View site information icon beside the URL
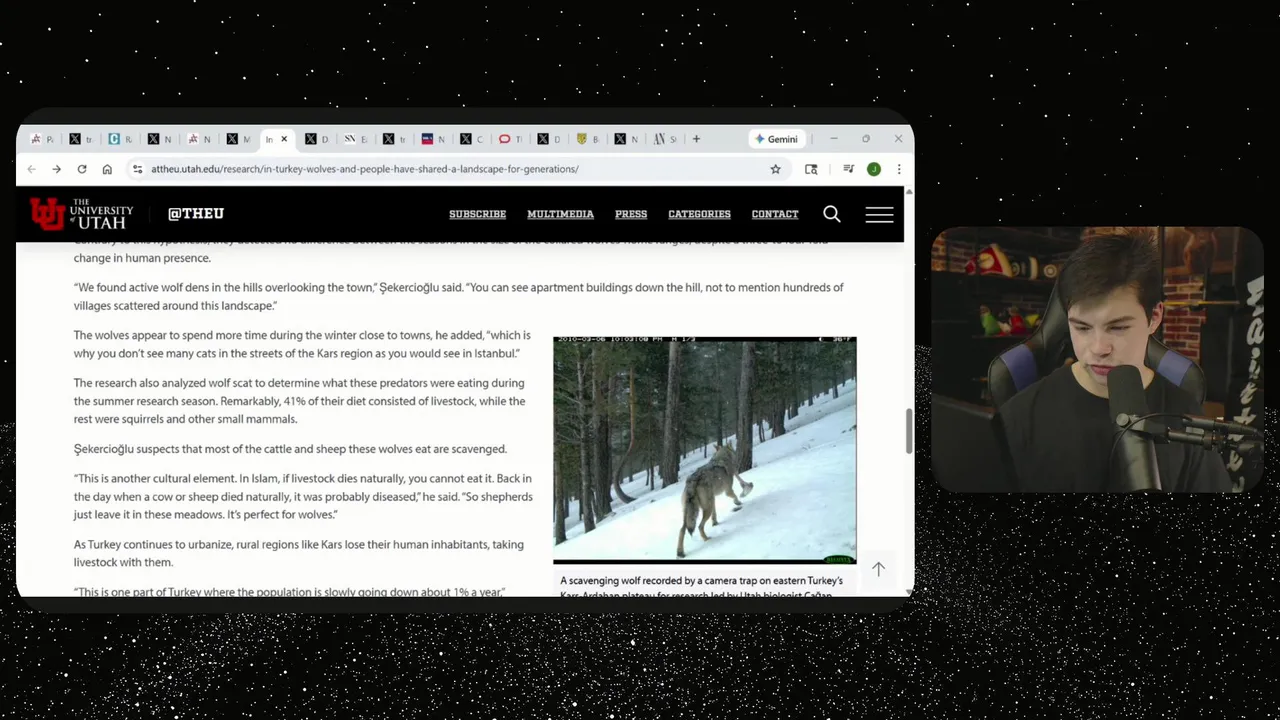Image resolution: width=1280 pixels, height=720 pixels. click(137, 169)
